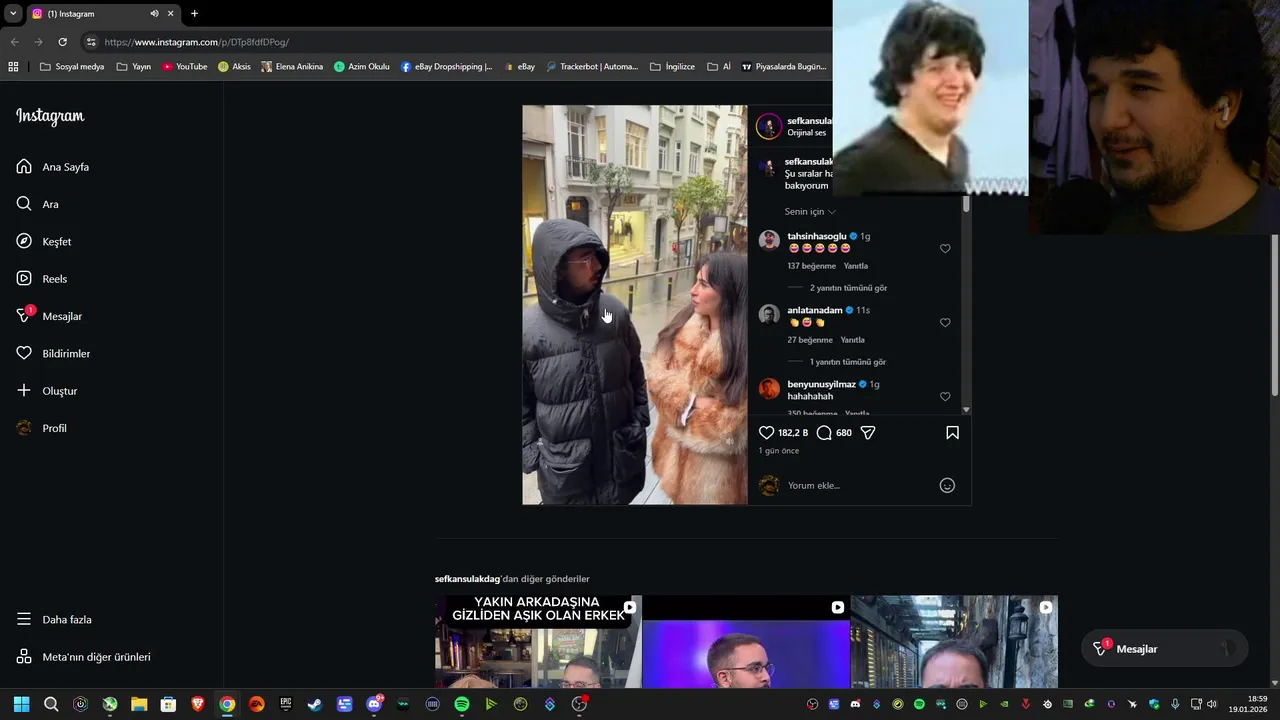Image resolution: width=1280 pixels, height=720 pixels.
Task: Open Epic Games Launcher from taskbar
Action: (x=286, y=704)
